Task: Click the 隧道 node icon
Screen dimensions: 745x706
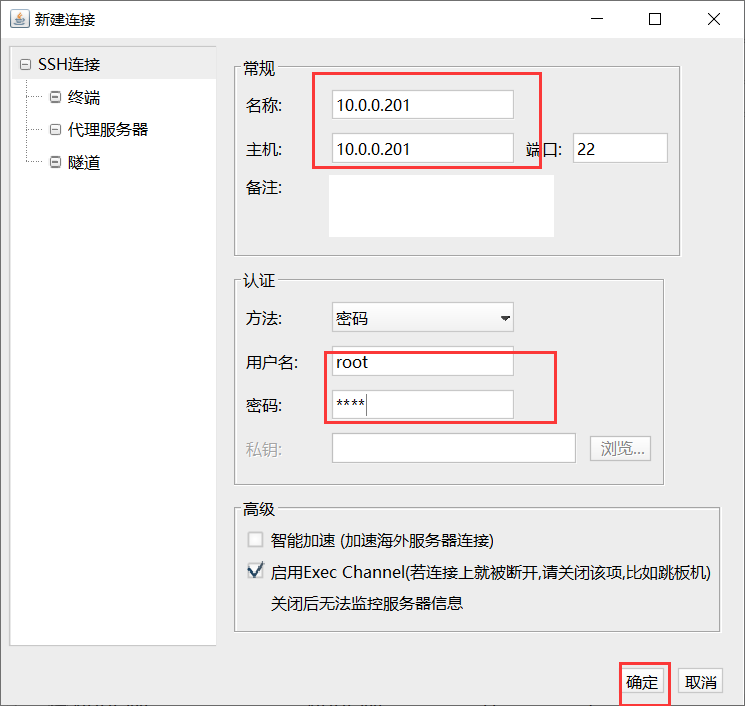Action: [55, 162]
